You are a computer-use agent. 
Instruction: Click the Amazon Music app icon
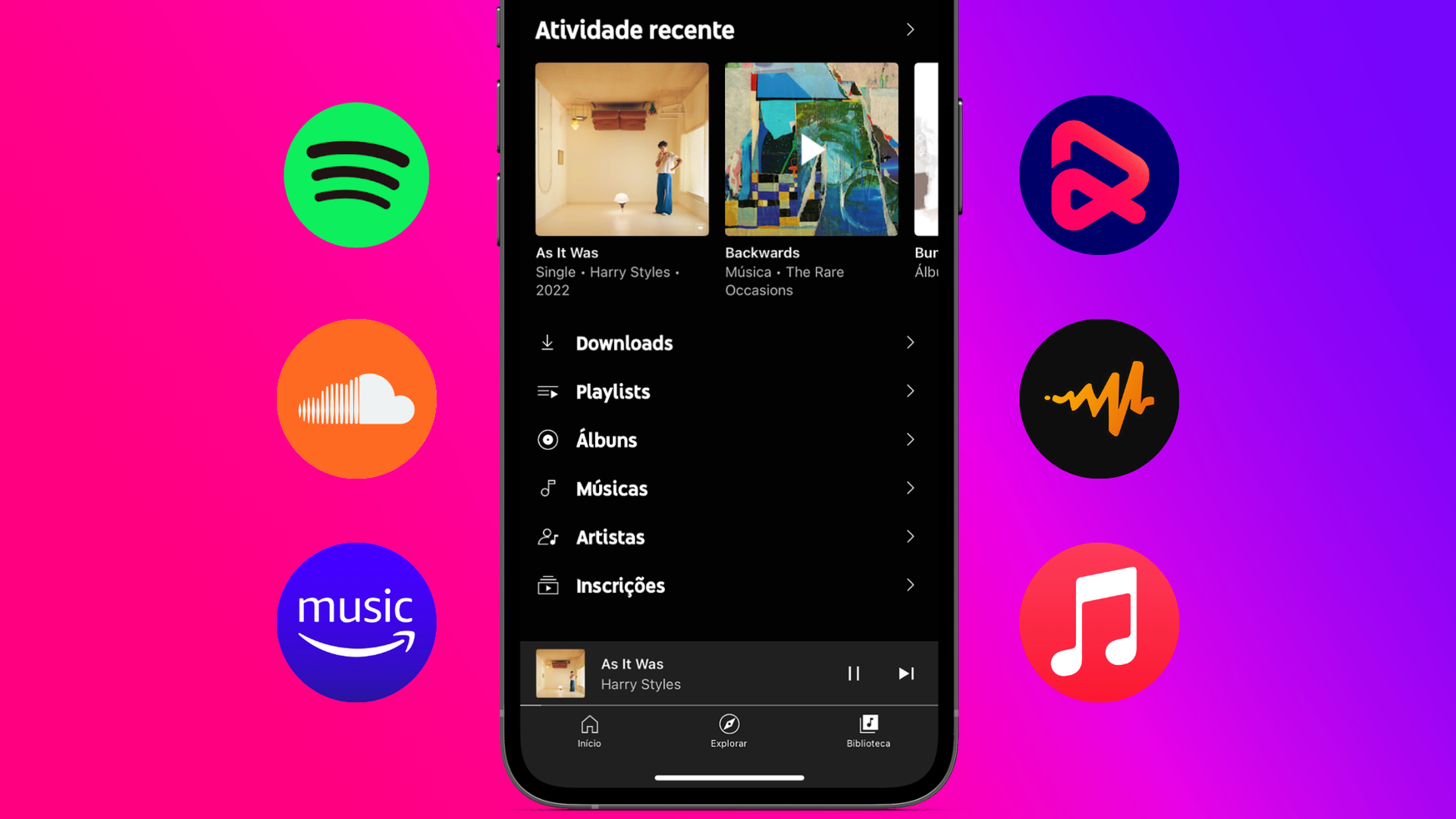(357, 622)
